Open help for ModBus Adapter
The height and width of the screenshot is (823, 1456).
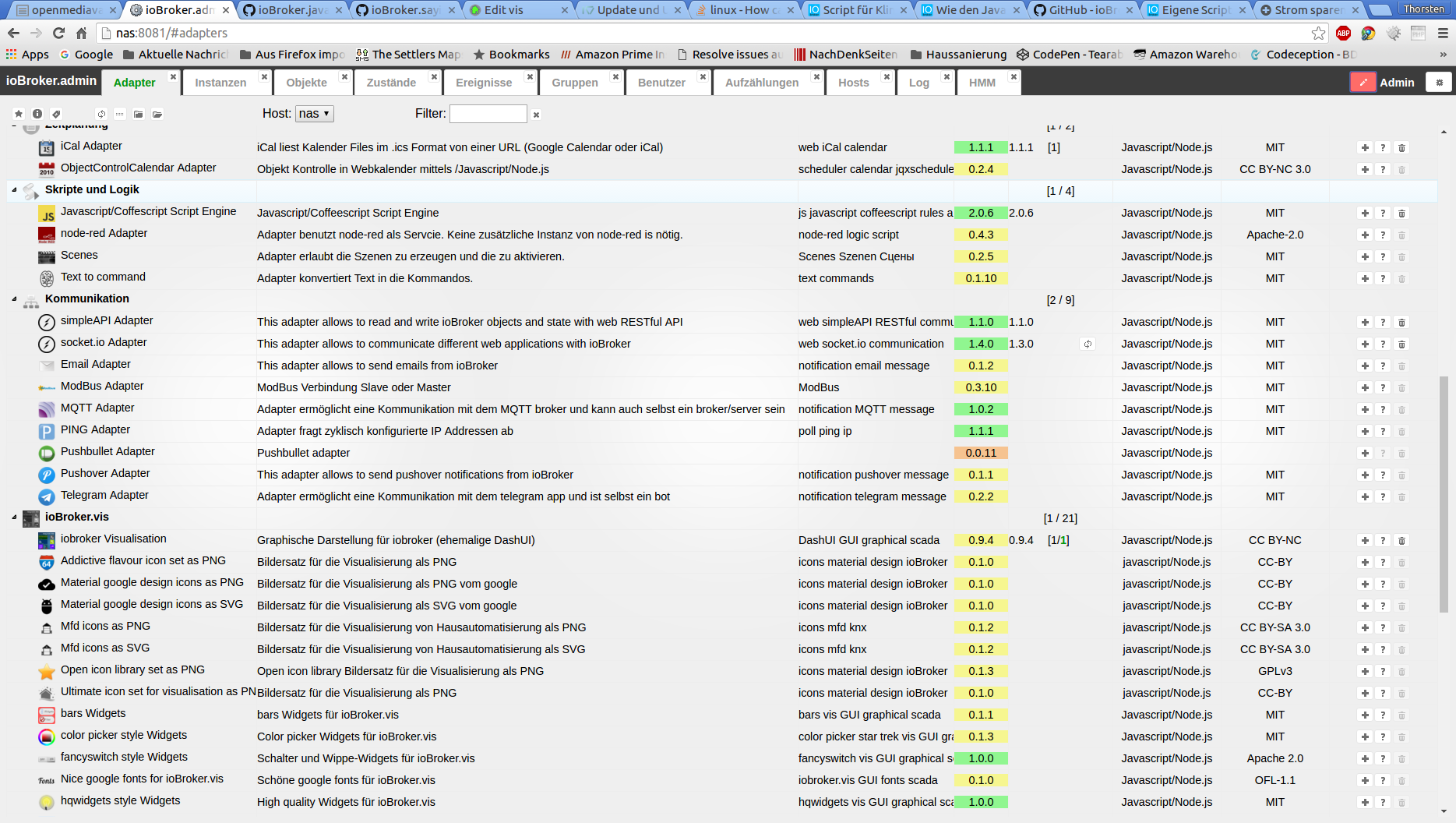click(x=1384, y=387)
